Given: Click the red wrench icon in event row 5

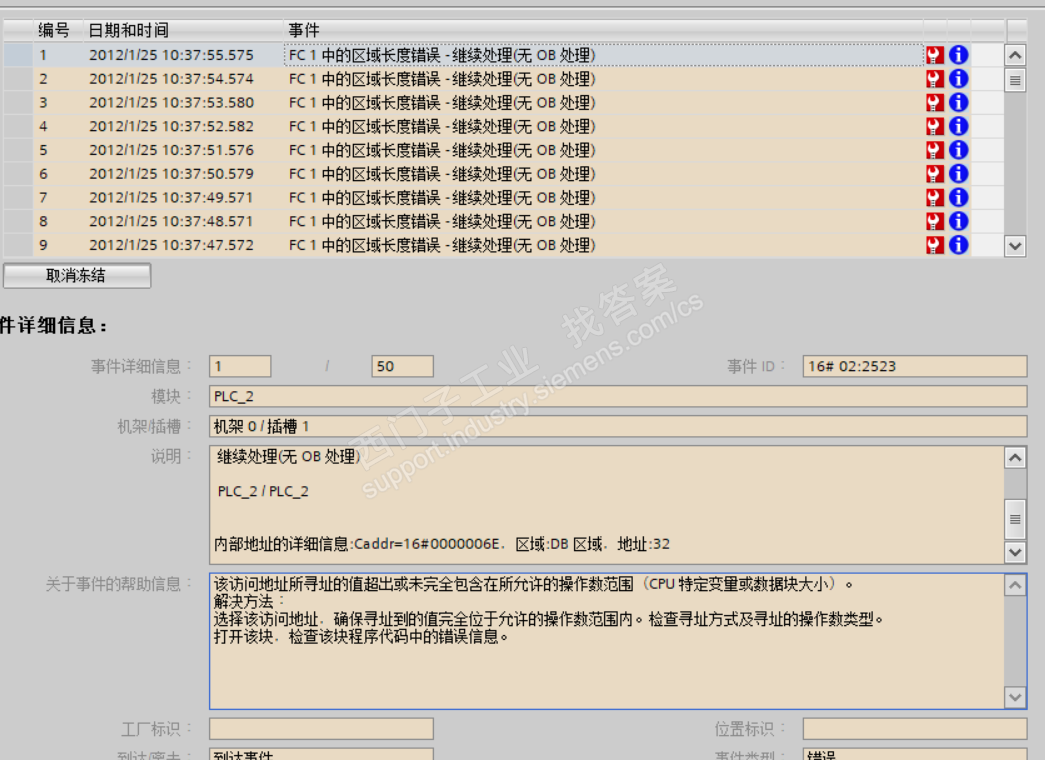Looking at the screenshot, I should coord(935,151).
